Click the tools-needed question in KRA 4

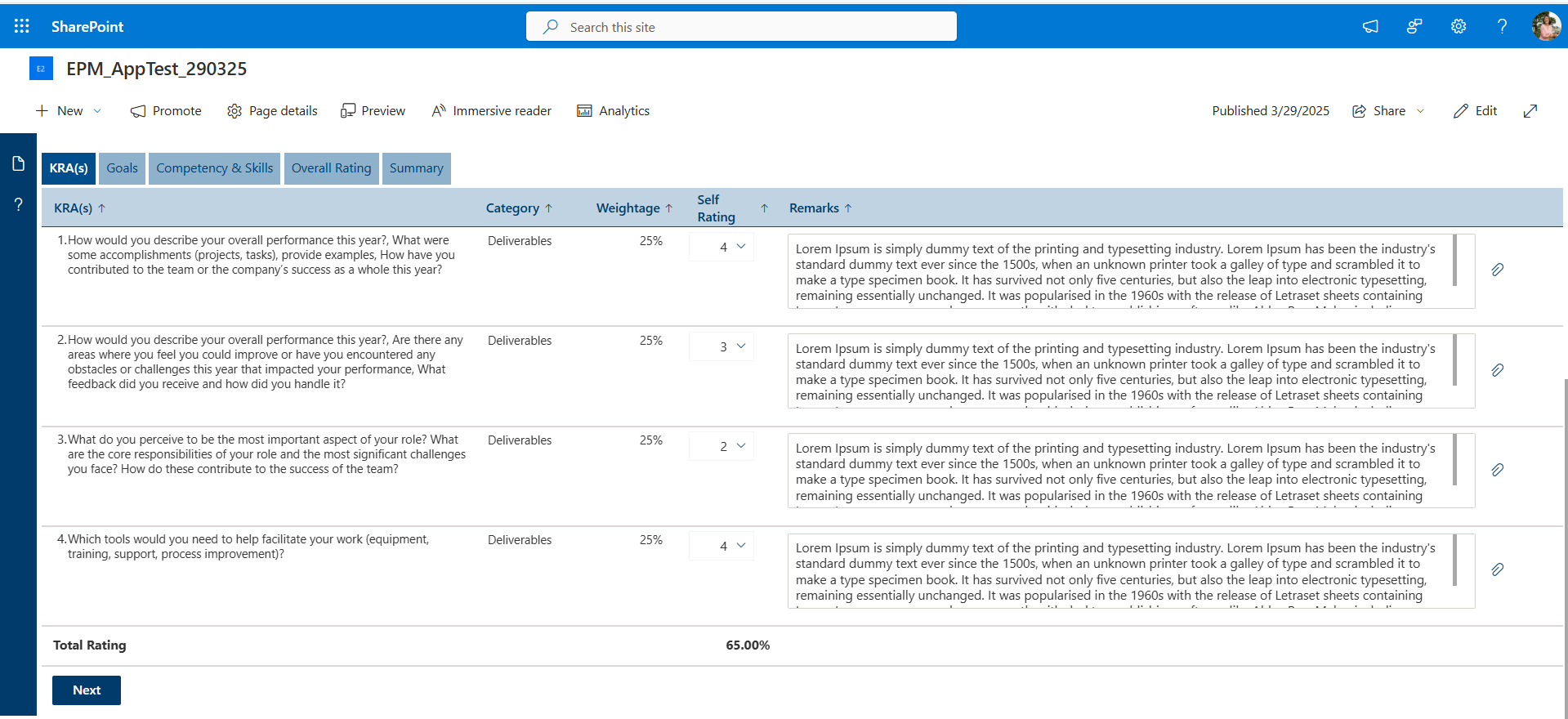click(248, 547)
